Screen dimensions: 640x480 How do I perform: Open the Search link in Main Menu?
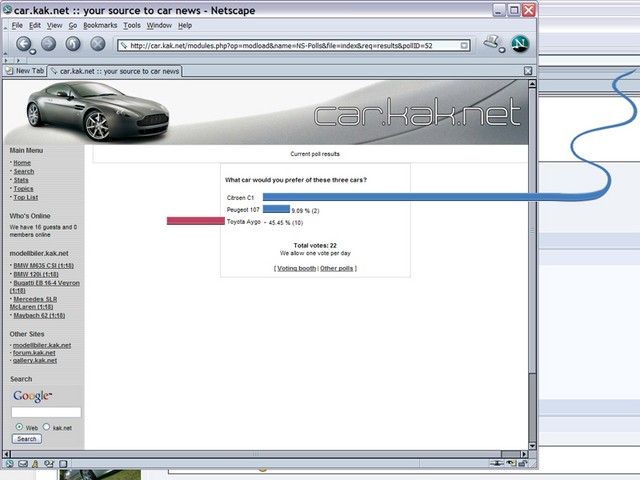[24, 171]
